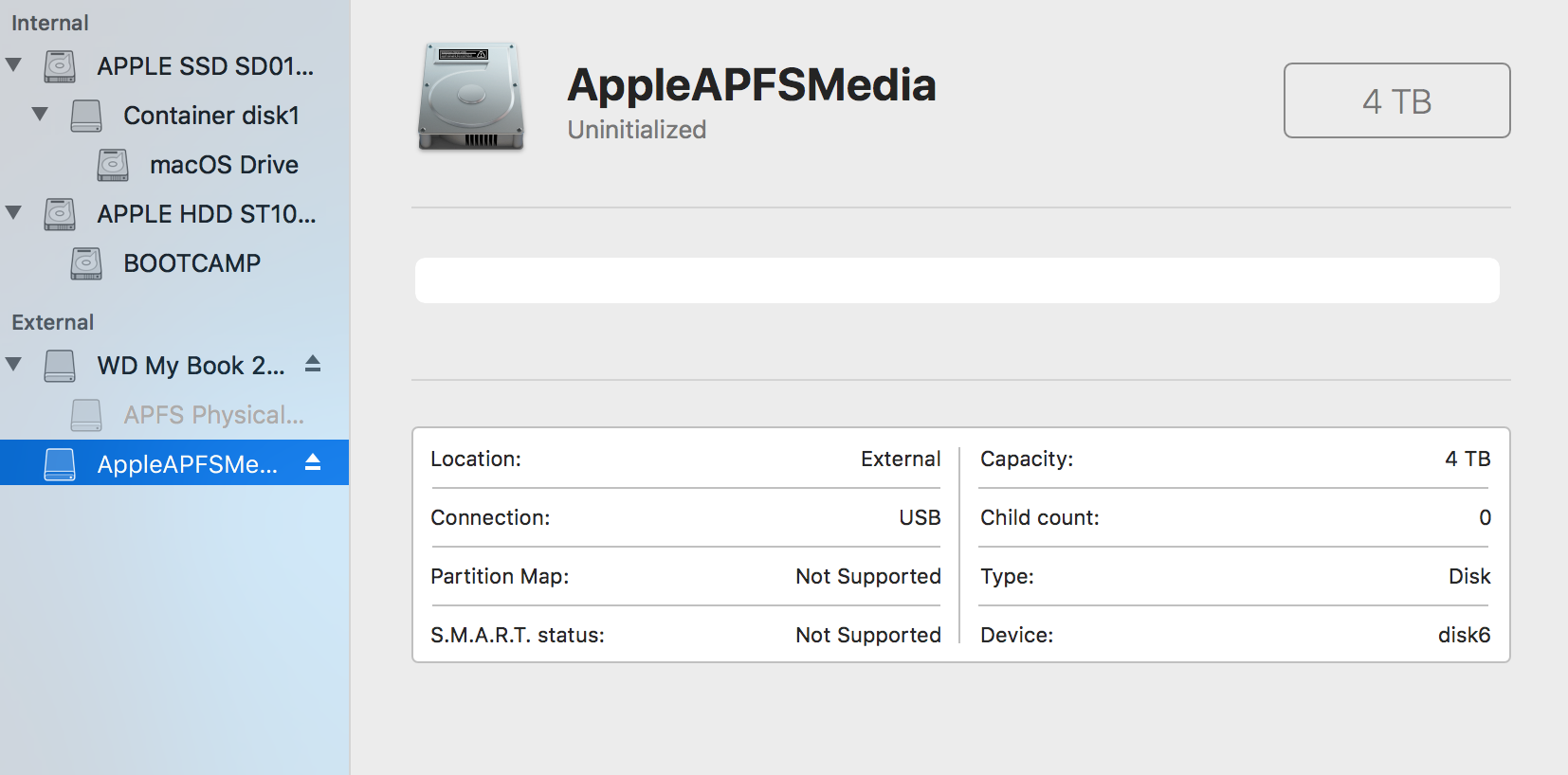Click the large AppleAPFSMedia disk image
The width and height of the screenshot is (1568, 775).
point(471,97)
